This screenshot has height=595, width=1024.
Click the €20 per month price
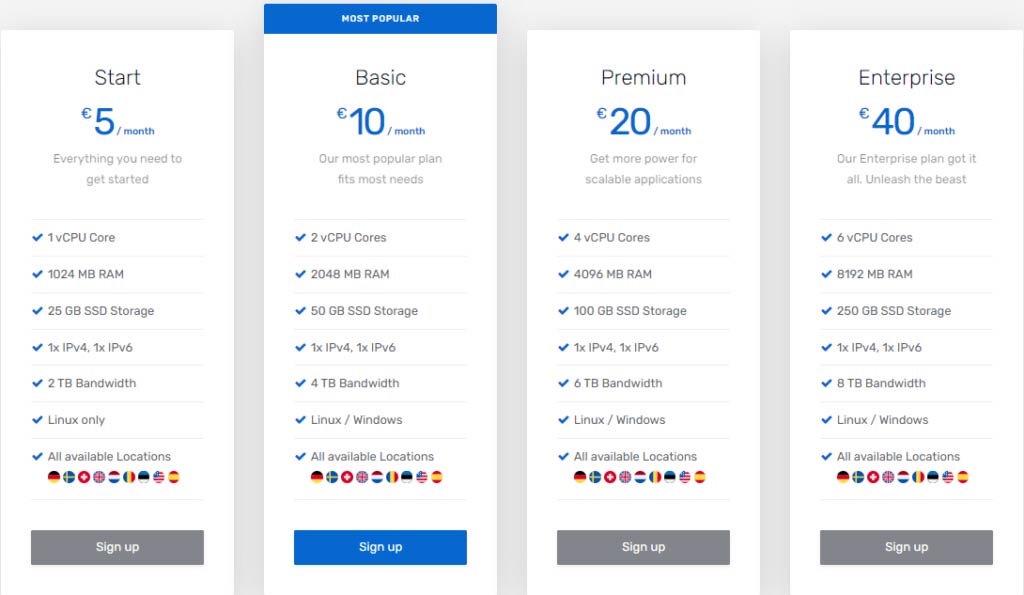[643, 121]
